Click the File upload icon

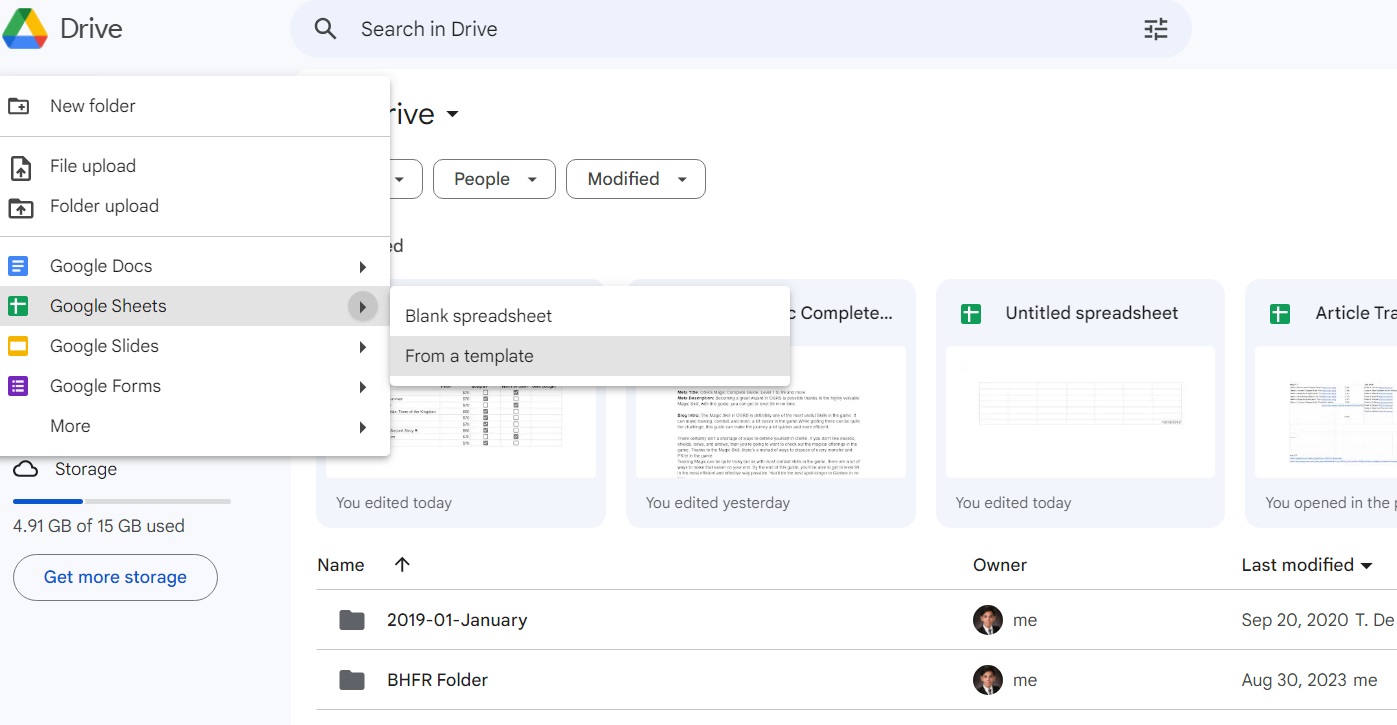coord(19,167)
